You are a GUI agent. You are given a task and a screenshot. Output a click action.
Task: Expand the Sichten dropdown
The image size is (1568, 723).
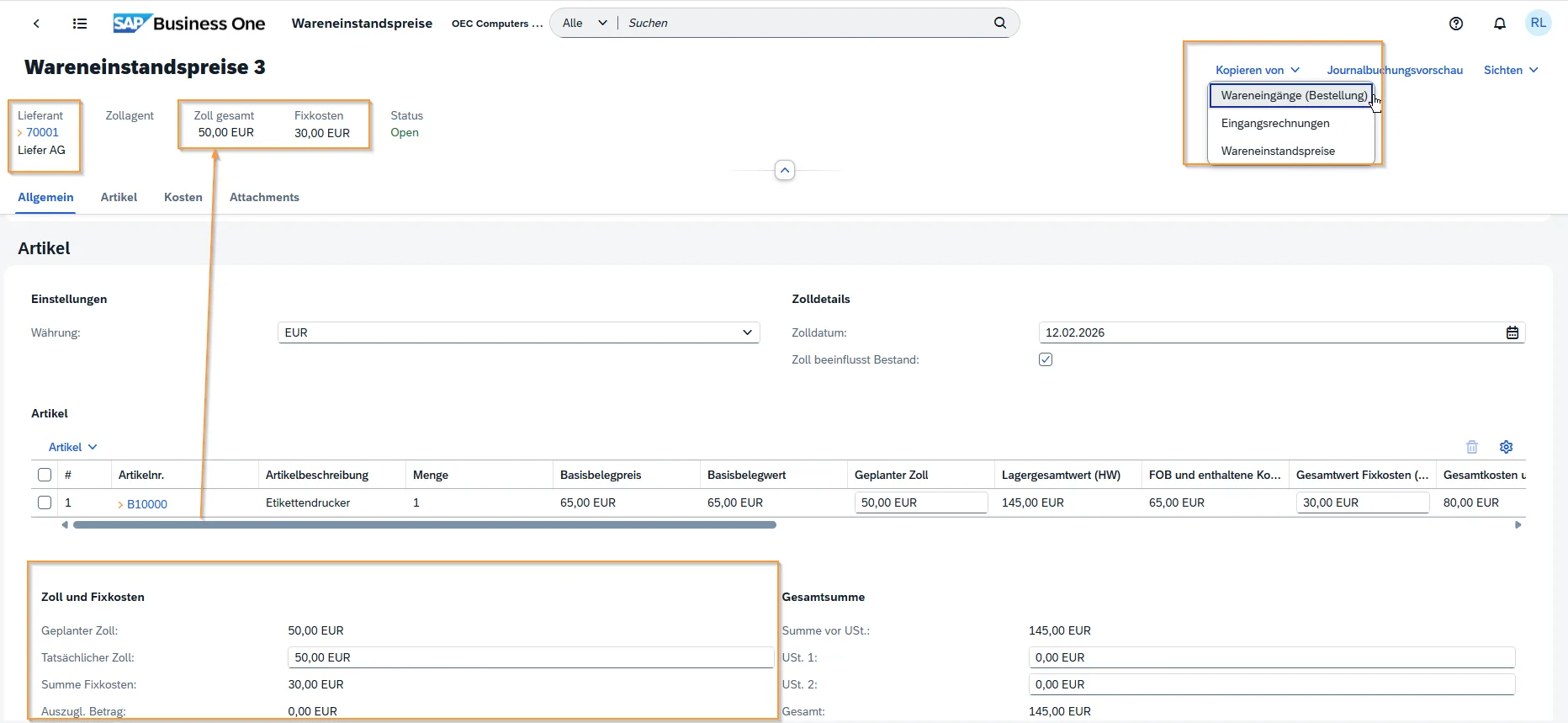(x=1510, y=70)
